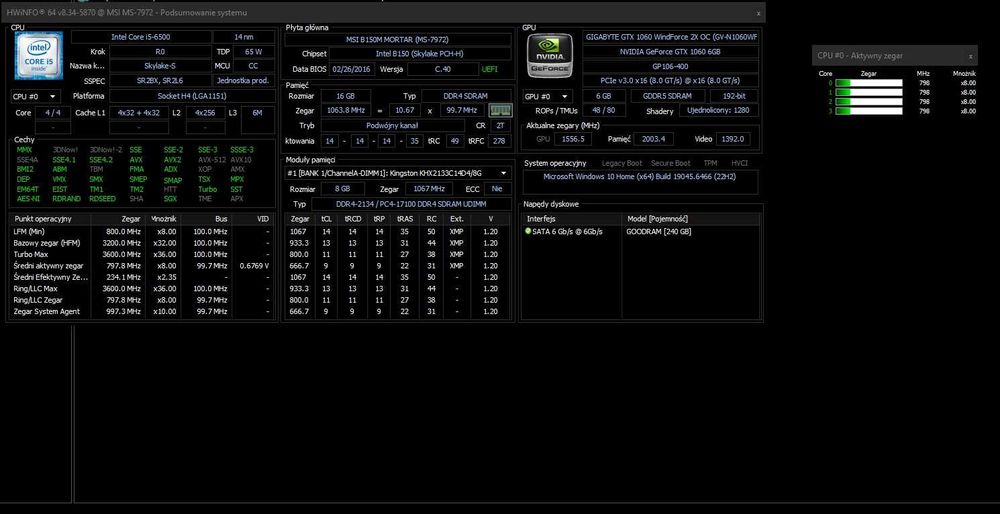Image resolution: width=1000 pixels, height=514 pixels.
Task: Click the NVIDIA GeForce GPU logo
Action: (549, 56)
